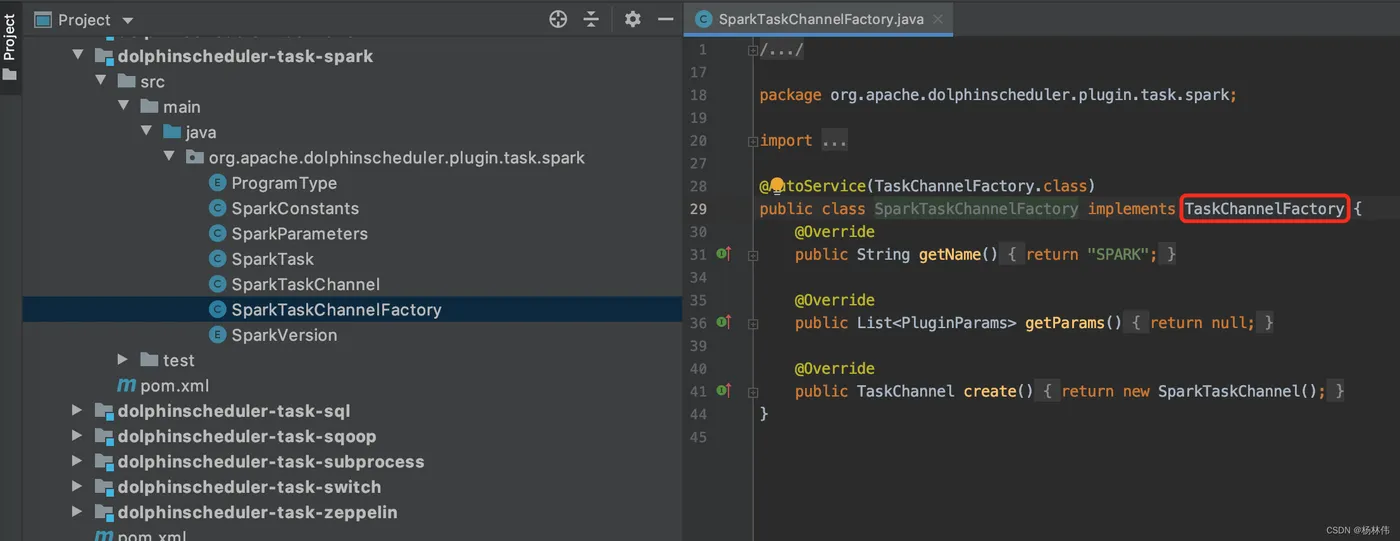Open Project panel settings gear
The width and height of the screenshot is (1400, 541).
(x=633, y=19)
